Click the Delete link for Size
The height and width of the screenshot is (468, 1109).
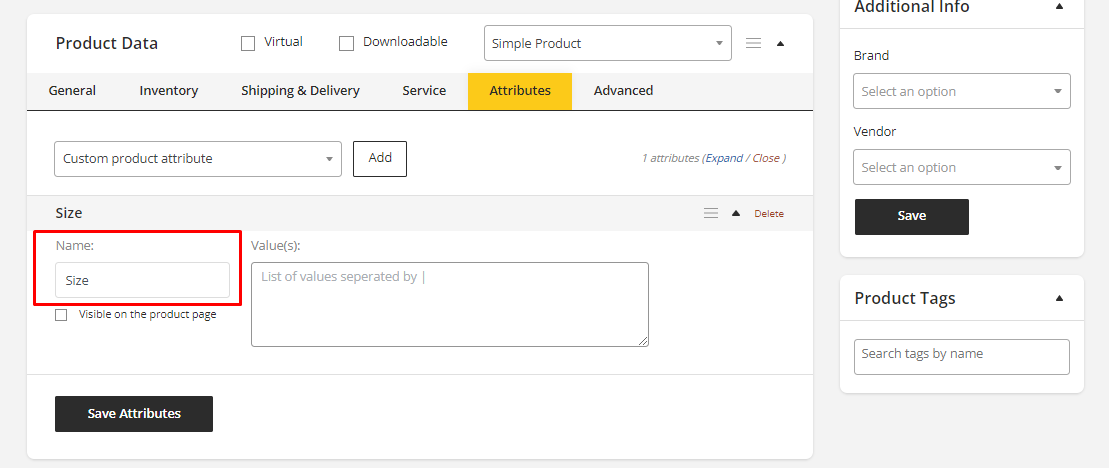click(x=769, y=214)
